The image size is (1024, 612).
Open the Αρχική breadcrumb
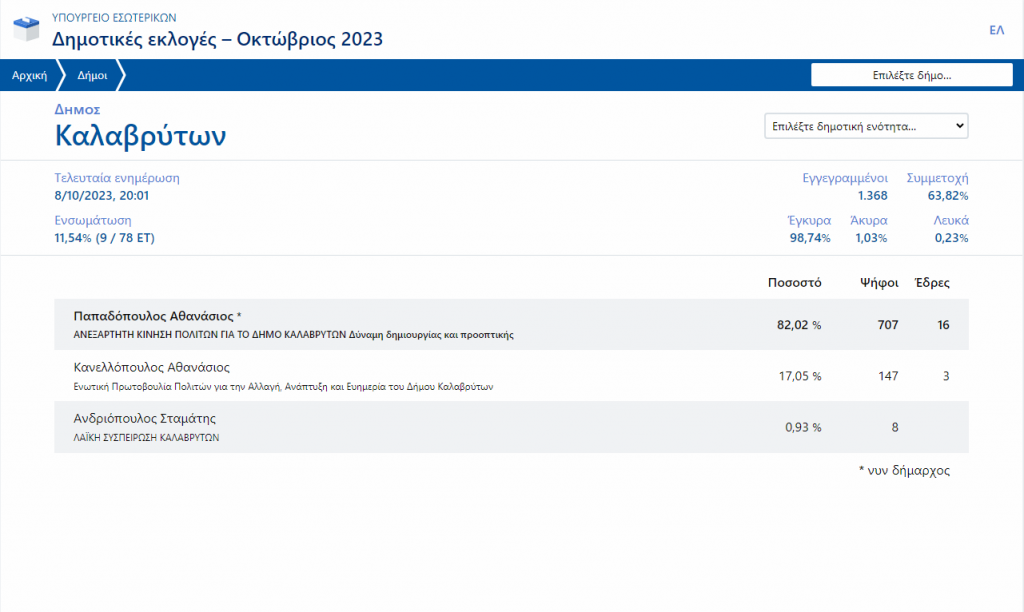pyautogui.click(x=29, y=75)
